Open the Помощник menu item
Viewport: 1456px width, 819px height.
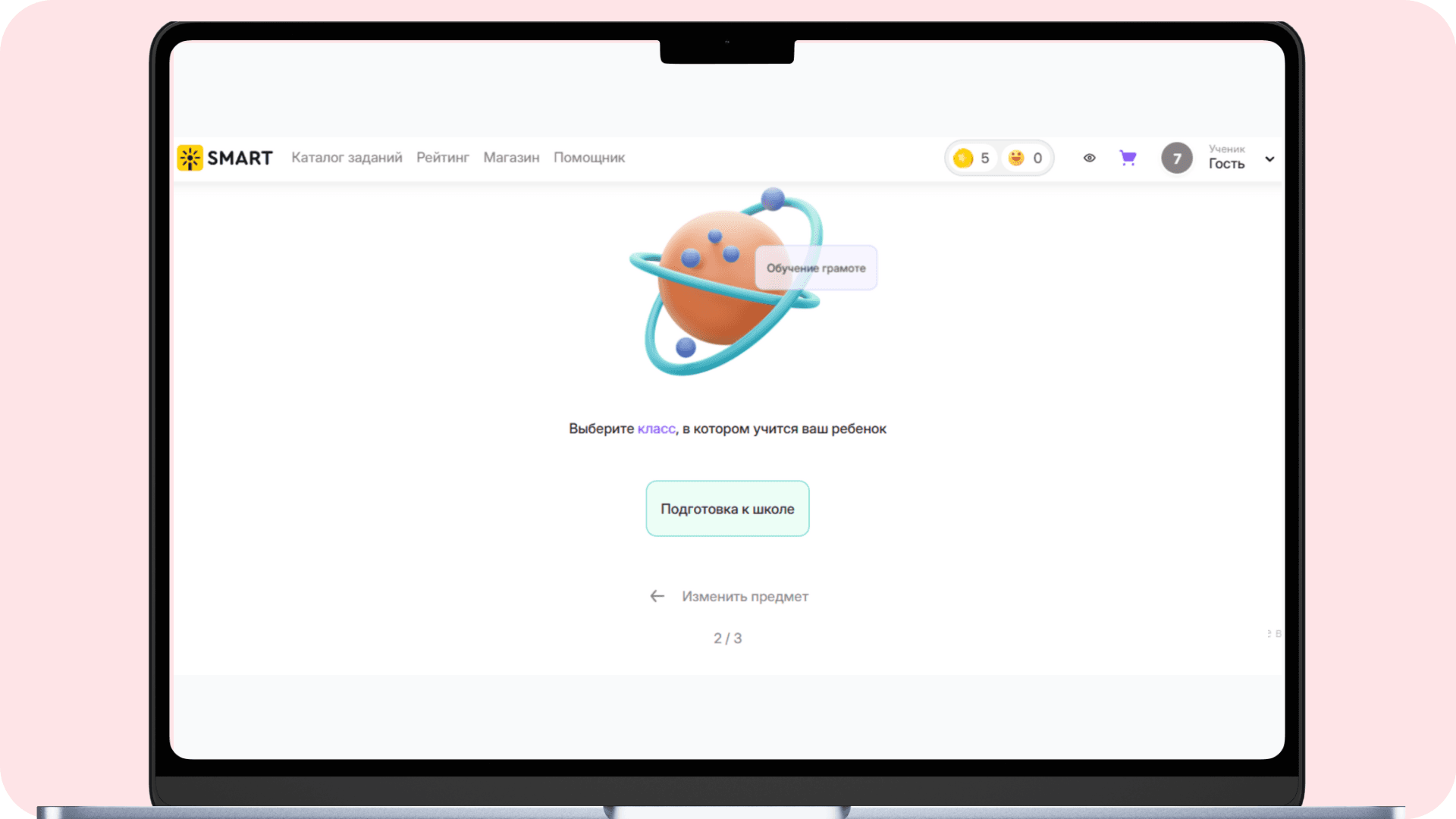pyautogui.click(x=588, y=158)
